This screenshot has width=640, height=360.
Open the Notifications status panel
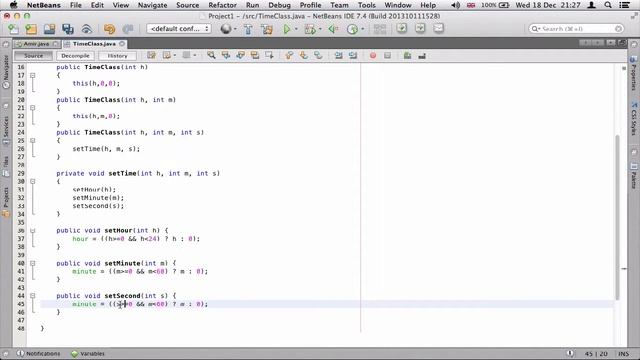coord(38,353)
